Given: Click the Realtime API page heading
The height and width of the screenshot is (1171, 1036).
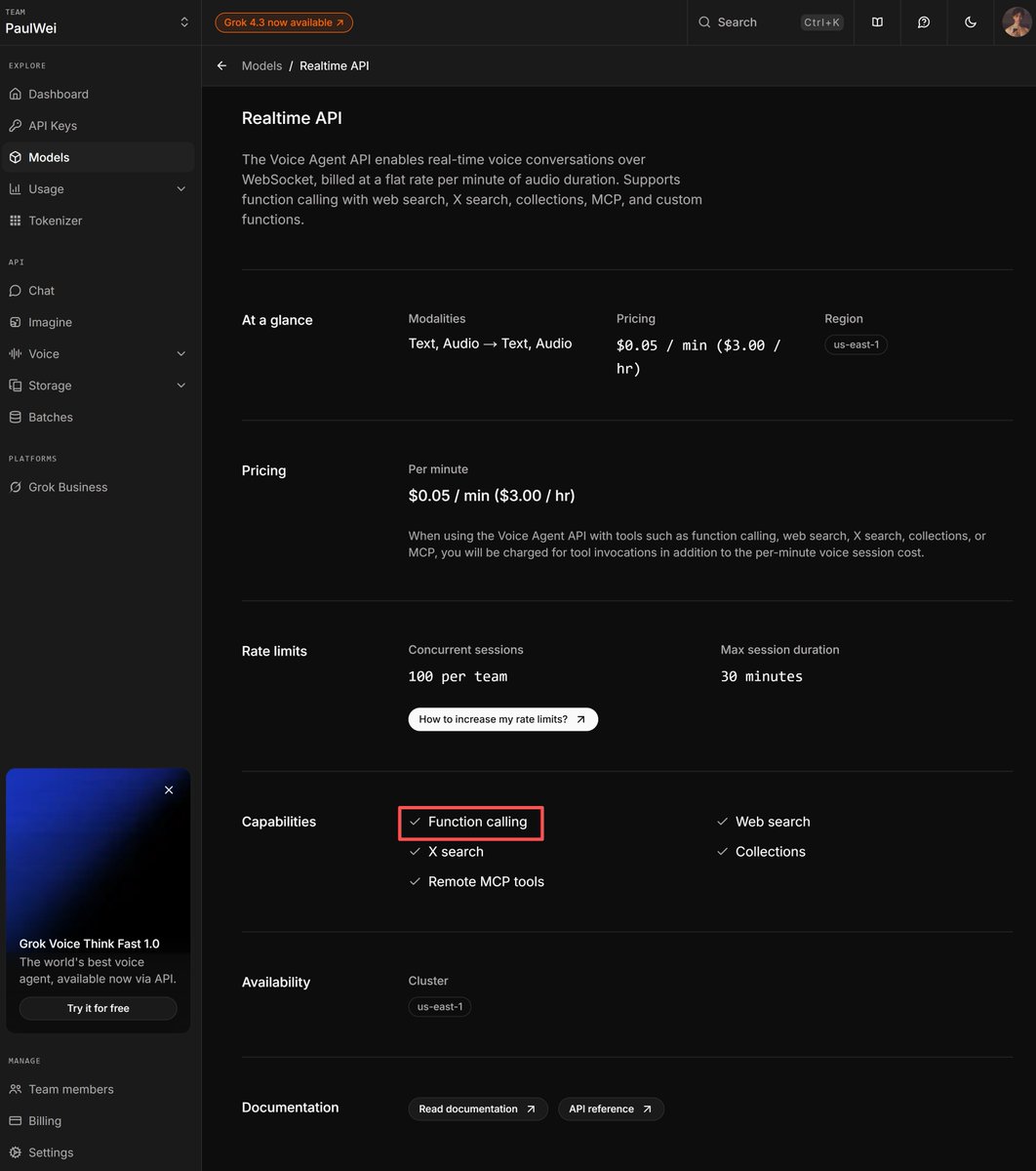Looking at the screenshot, I should tap(292, 118).
